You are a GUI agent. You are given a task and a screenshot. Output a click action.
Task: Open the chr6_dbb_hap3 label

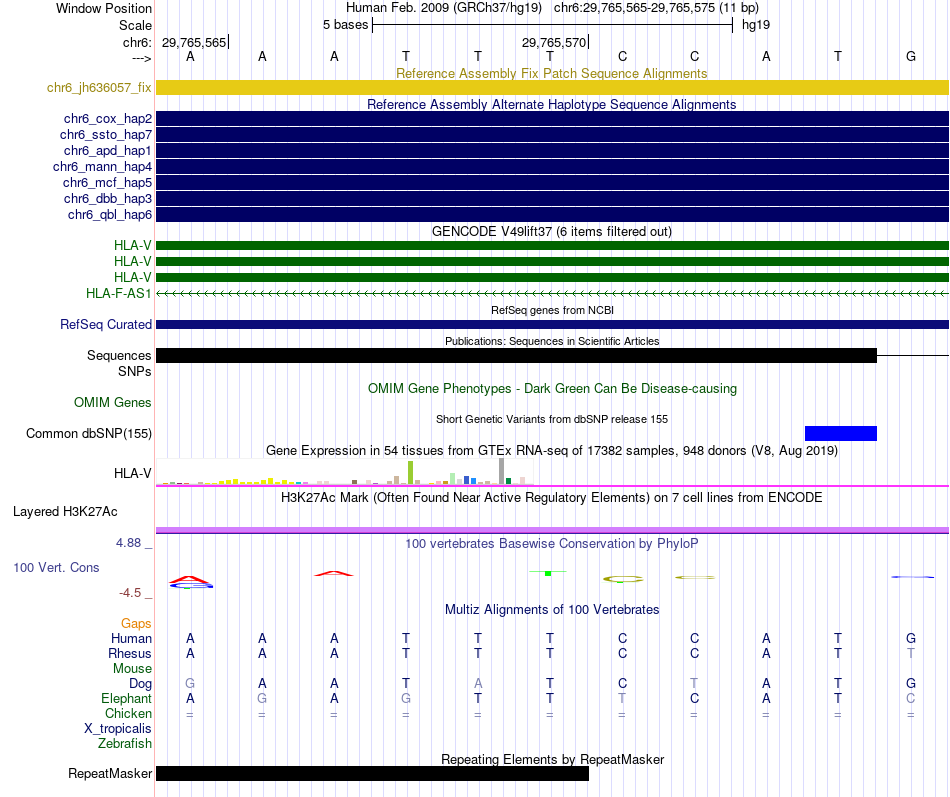pyautogui.click(x=108, y=198)
